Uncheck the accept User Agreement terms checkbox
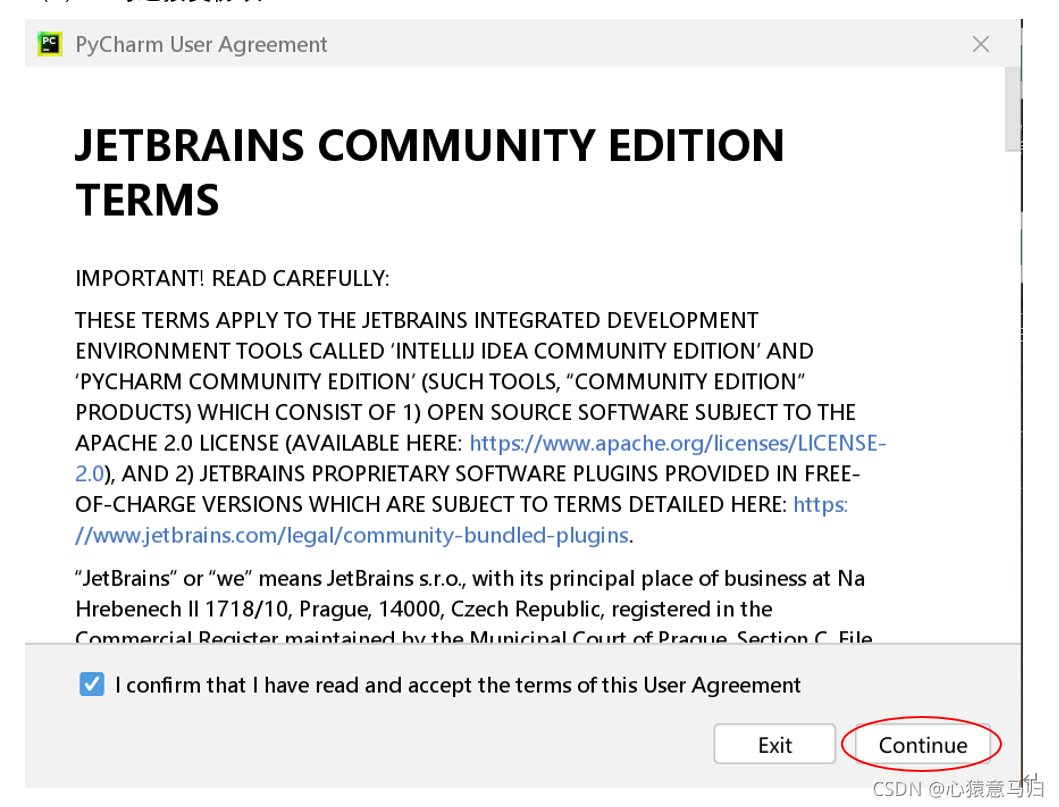The image size is (1059, 807). tap(91, 684)
